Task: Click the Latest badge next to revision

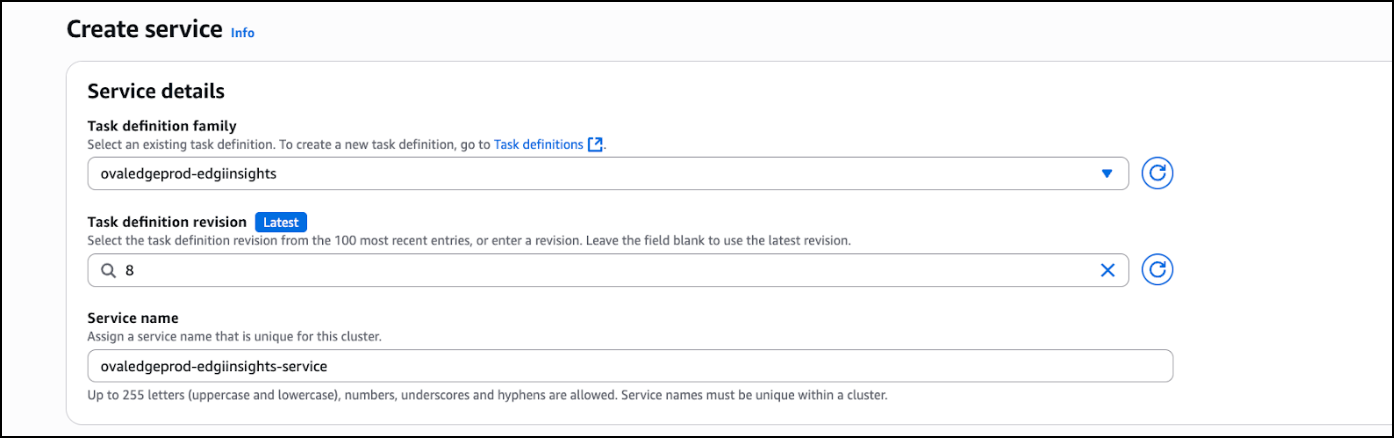Action: 281,222
